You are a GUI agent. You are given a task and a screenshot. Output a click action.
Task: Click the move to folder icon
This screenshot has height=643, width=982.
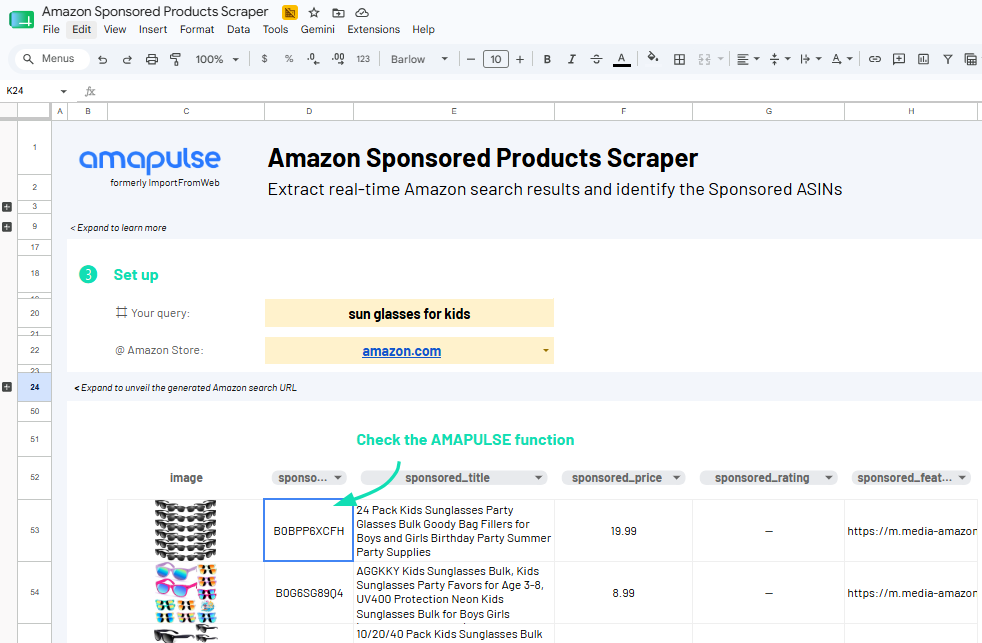[x=338, y=13]
